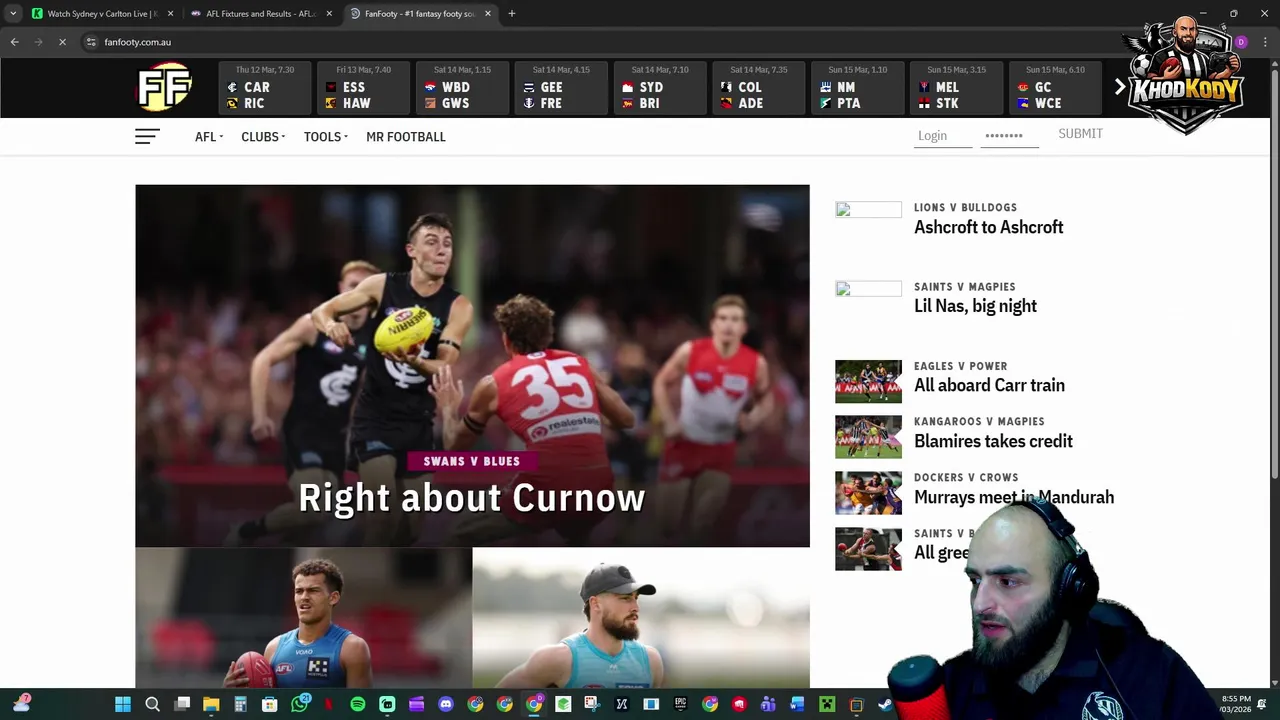The height and width of the screenshot is (720, 1280).
Task: Open the CAR v RIC Thursday fixture
Action: [264, 88]
